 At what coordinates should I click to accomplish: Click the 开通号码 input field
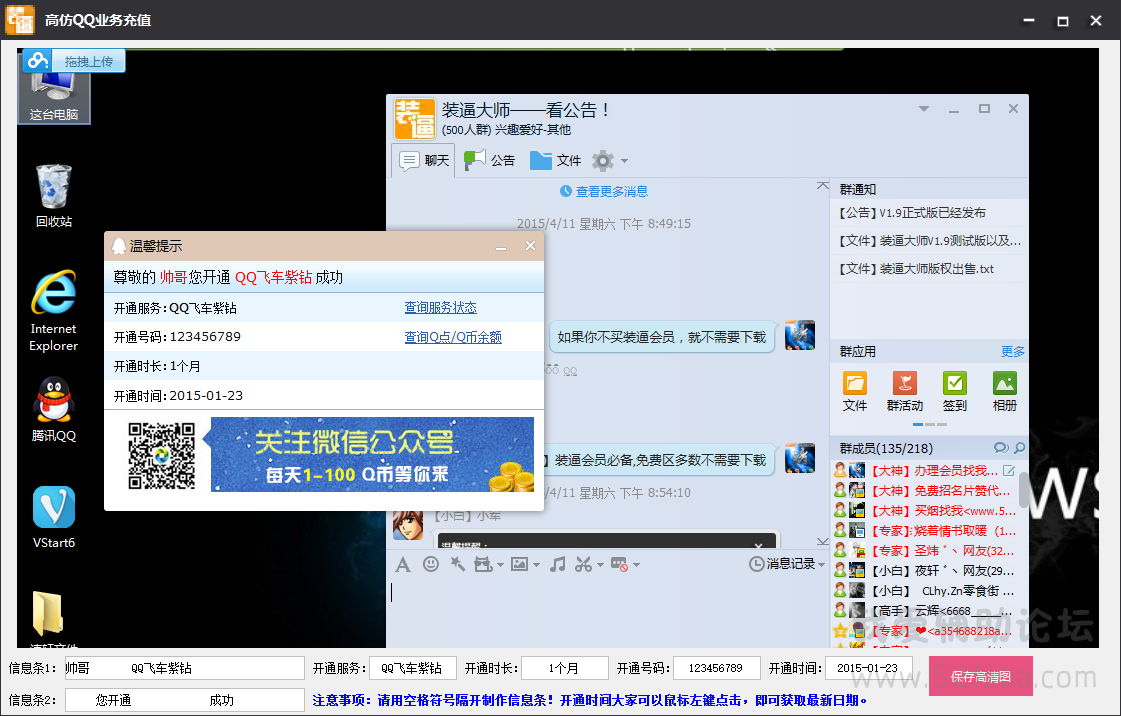pyautogui.click(x=716, y=668)
